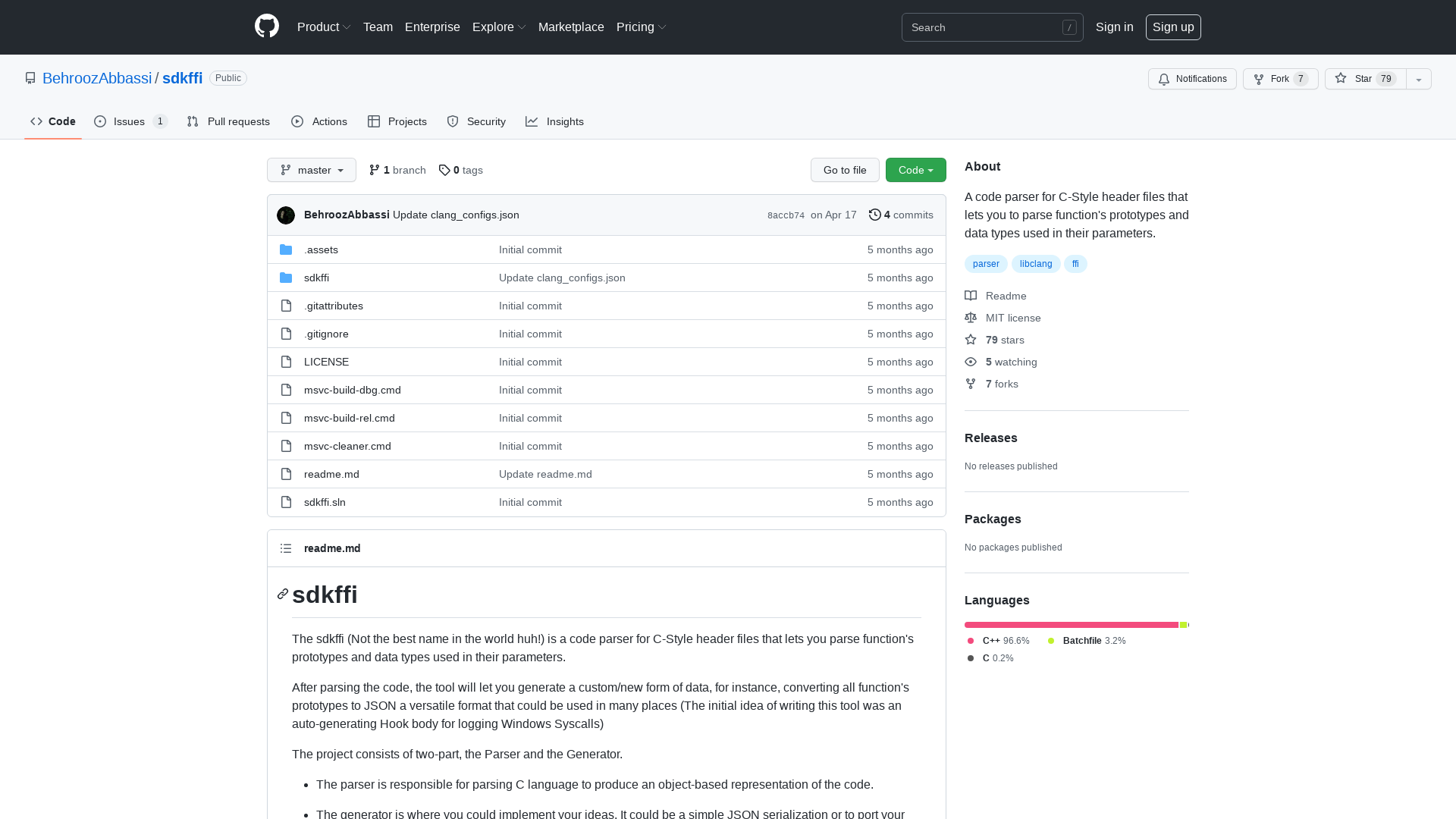Image resolution: width=1456 pixels, height=819 pixels.
Task: Click the branch icon beside 1 branch
Action: tap(375, 170)
